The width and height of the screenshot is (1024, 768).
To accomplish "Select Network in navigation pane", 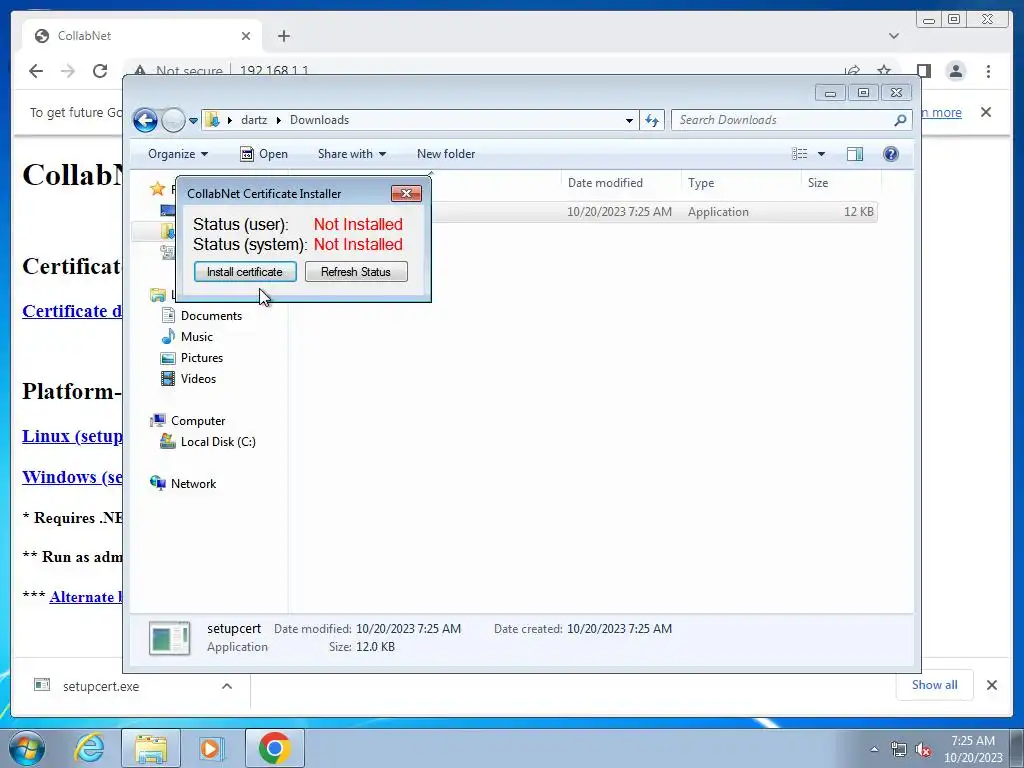I will point(184,484).
